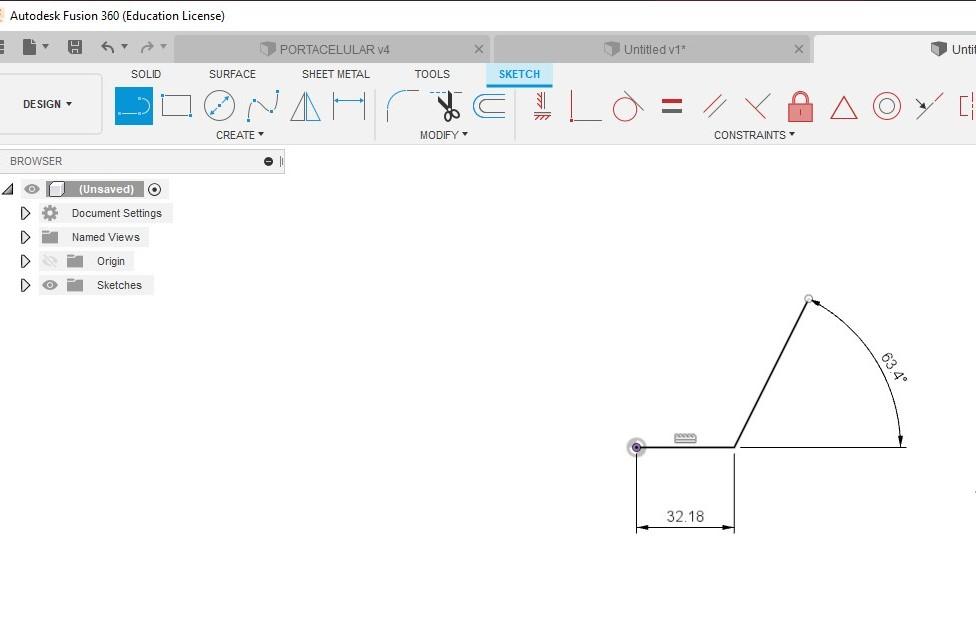The image size is (976, 633).
Task: Show the hidden Origin folder
Action: (x=50, y=261)
